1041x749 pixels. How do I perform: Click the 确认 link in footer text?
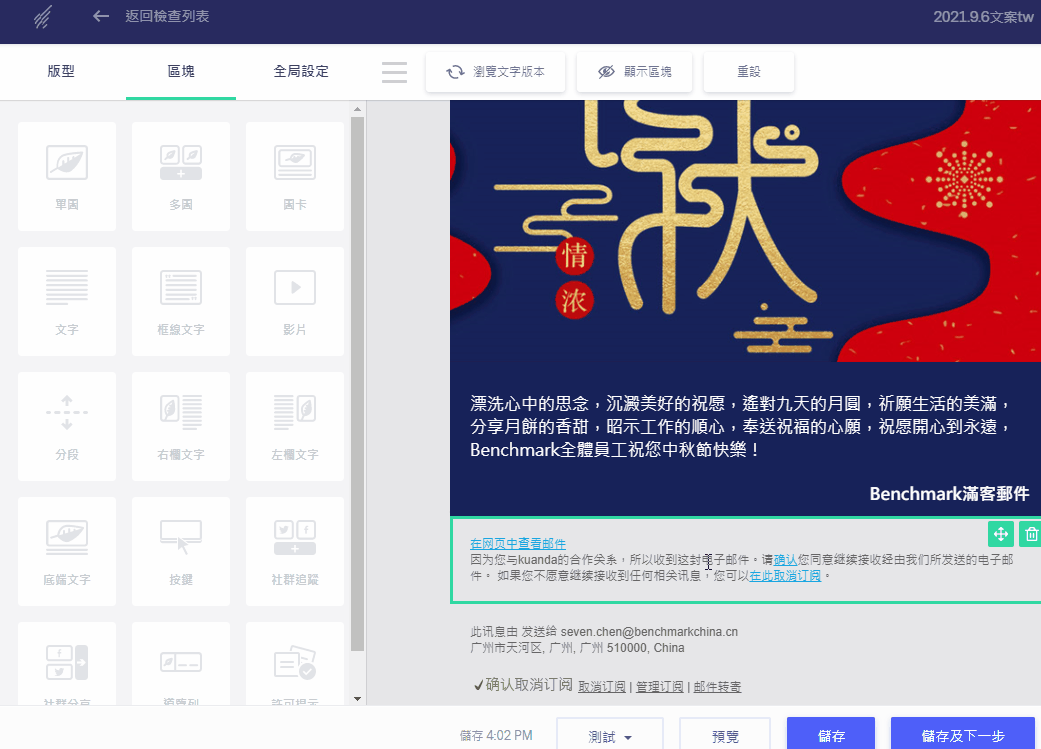[x=785, y=560]
